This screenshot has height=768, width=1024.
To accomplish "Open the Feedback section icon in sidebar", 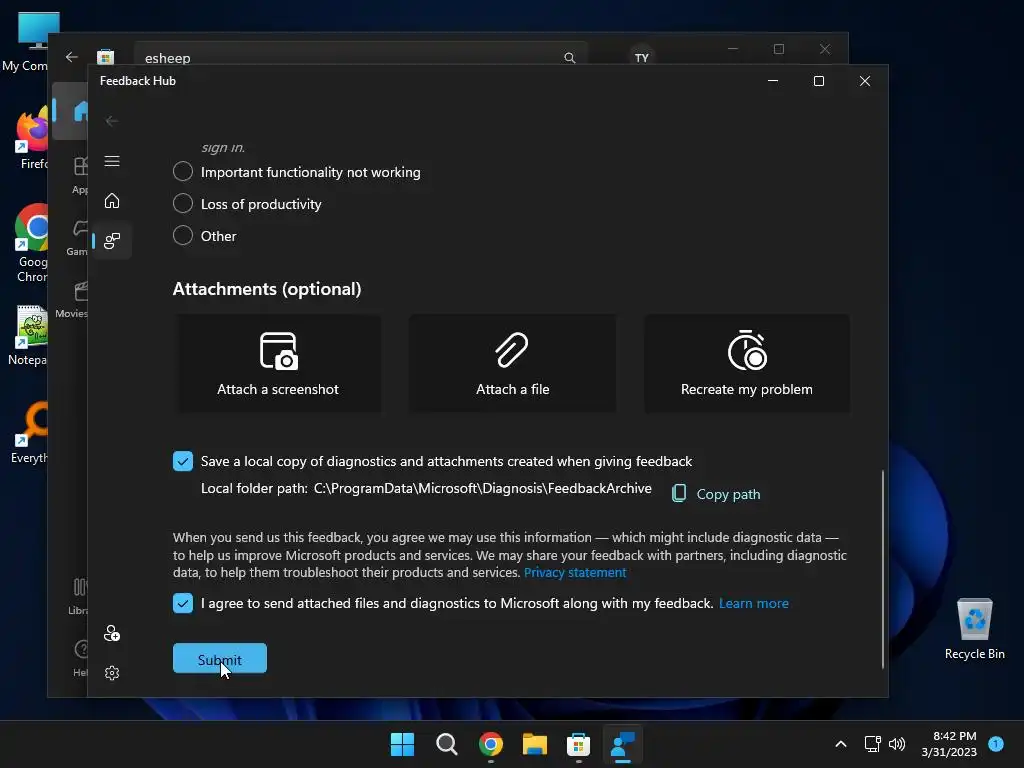I will (112, 241).
